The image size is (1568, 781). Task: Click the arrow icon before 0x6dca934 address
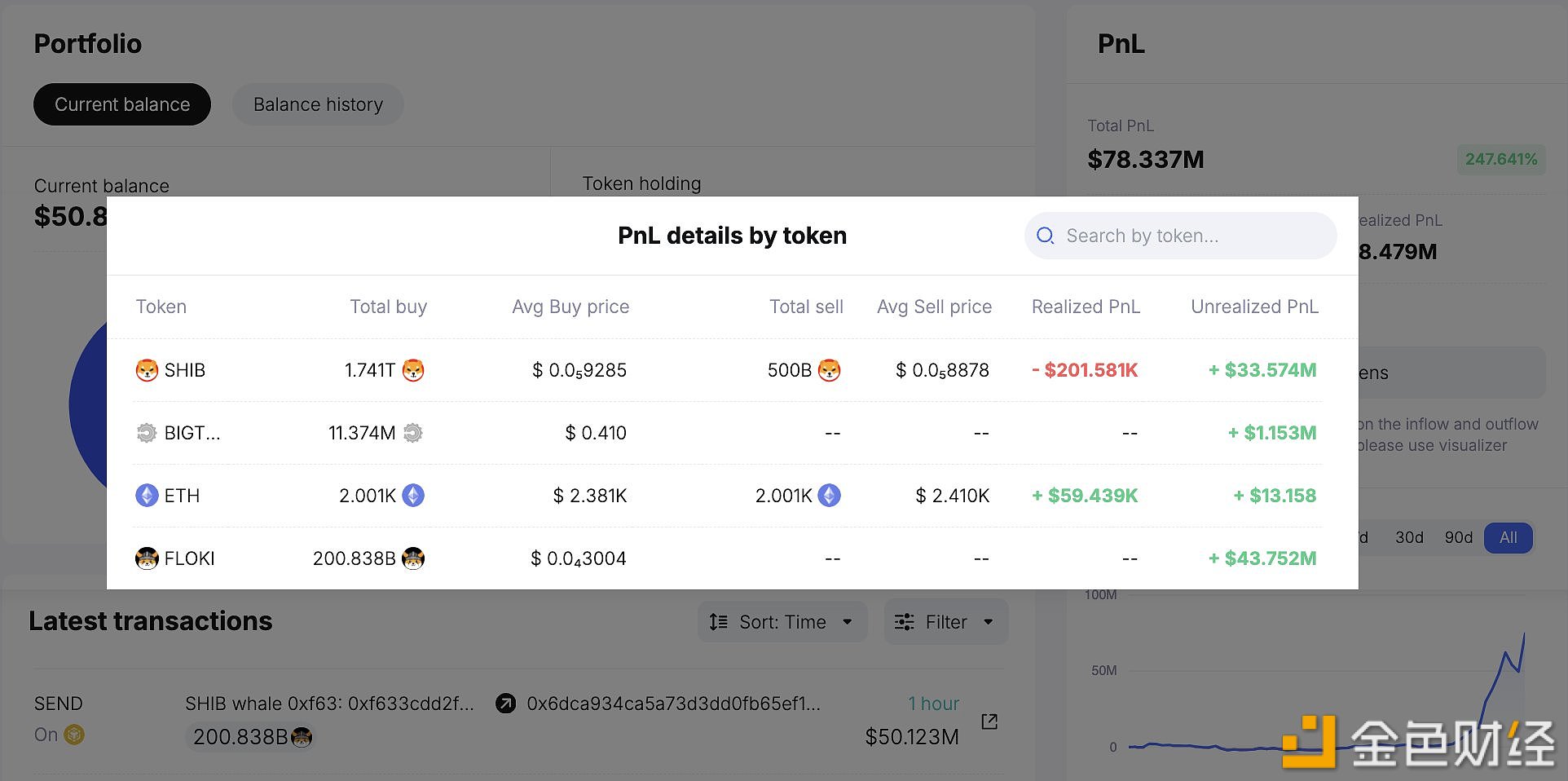point(506,704)
